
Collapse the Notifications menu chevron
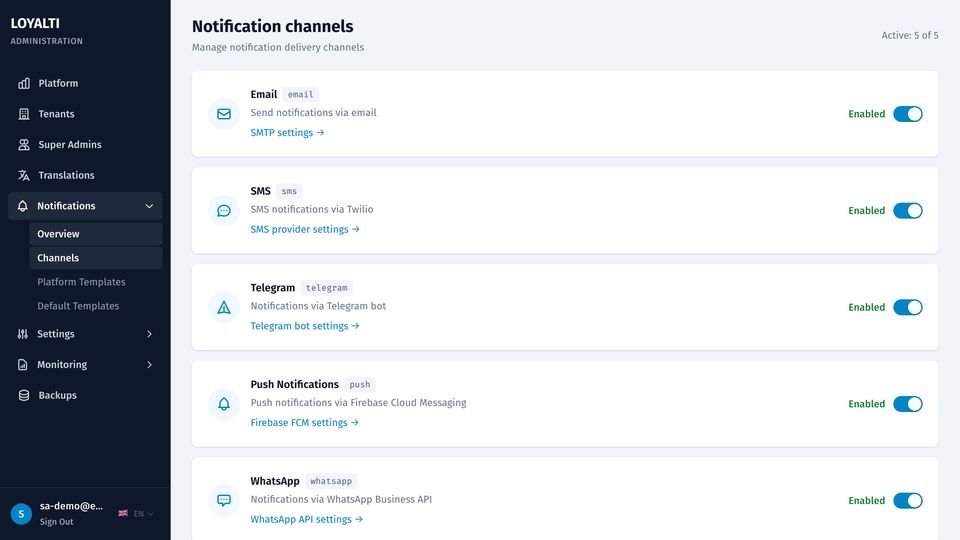(x=149, y=206)
